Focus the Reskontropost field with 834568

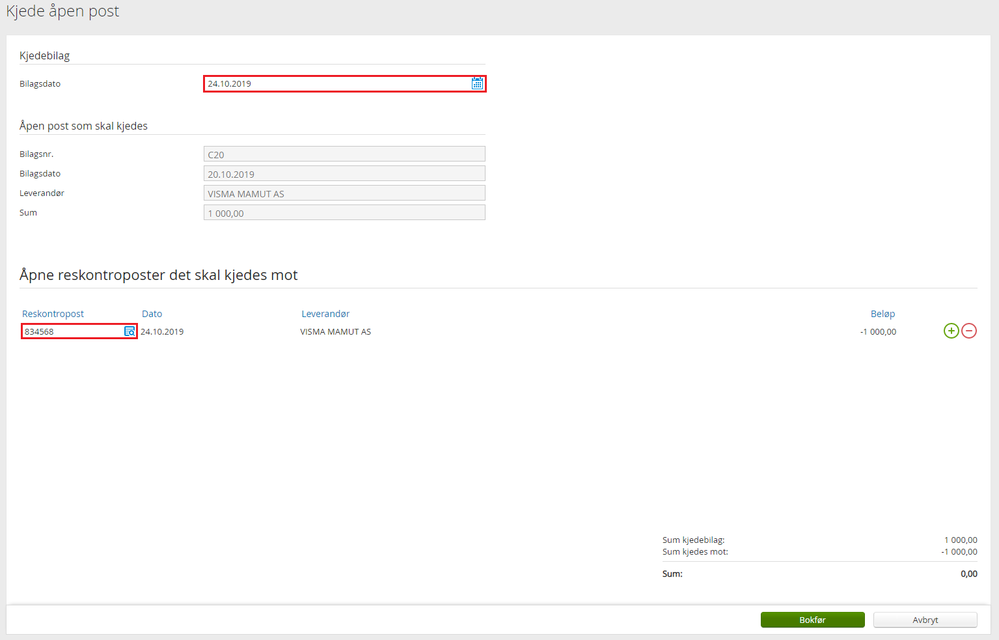[x=79, y=331]
